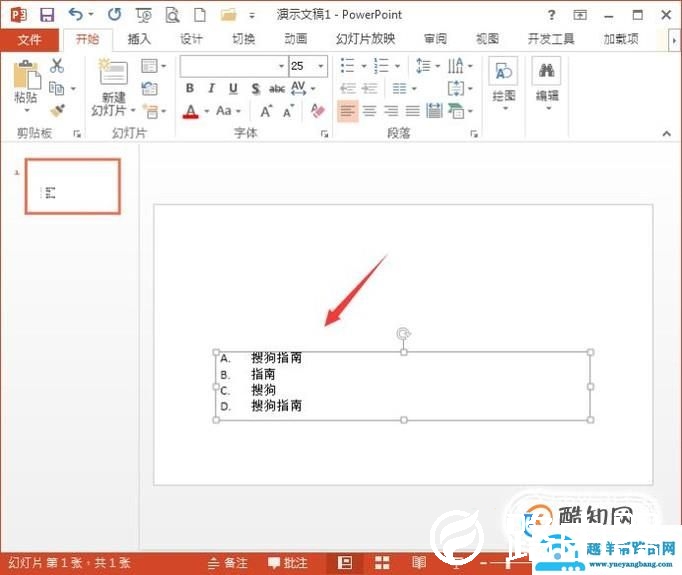The width and height of the screenshot is (682, 575).
Task: Toggle Italic formatting
Action: click(x=211, y=89)
